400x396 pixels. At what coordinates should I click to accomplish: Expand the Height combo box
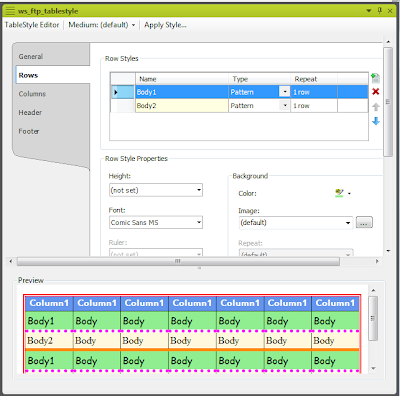199,190
